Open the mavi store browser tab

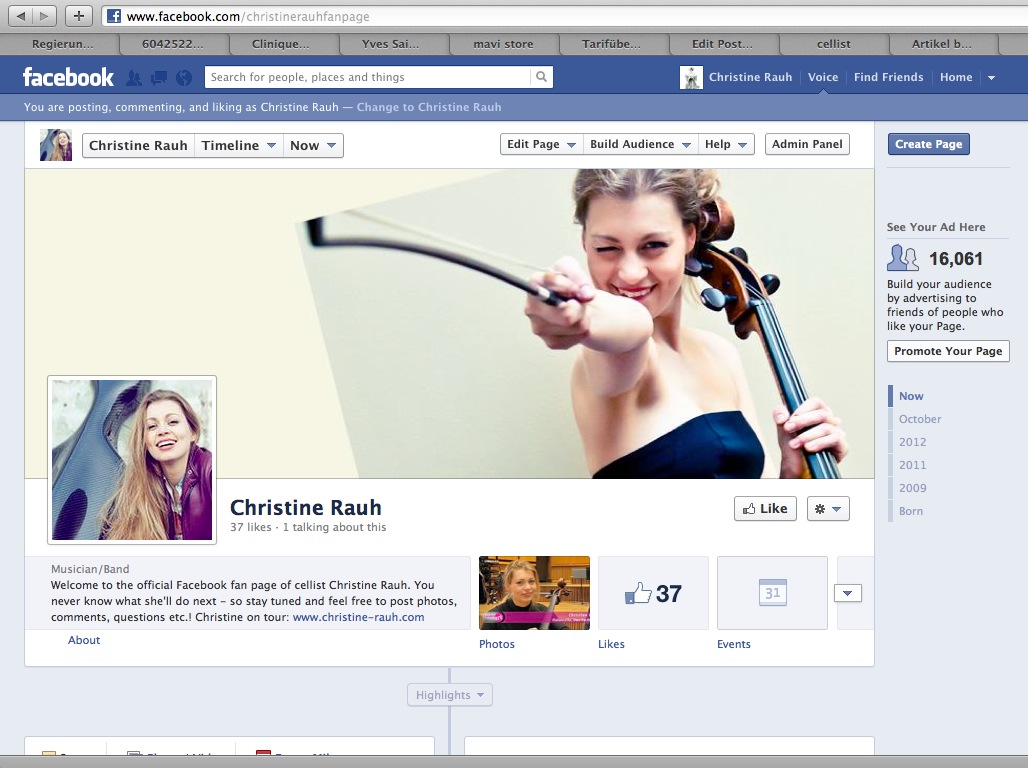[x=504, y=44]
